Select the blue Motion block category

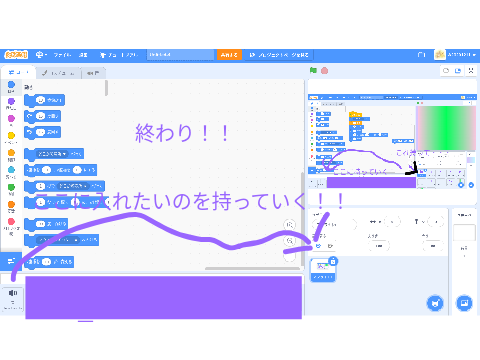tap(11, 87)
